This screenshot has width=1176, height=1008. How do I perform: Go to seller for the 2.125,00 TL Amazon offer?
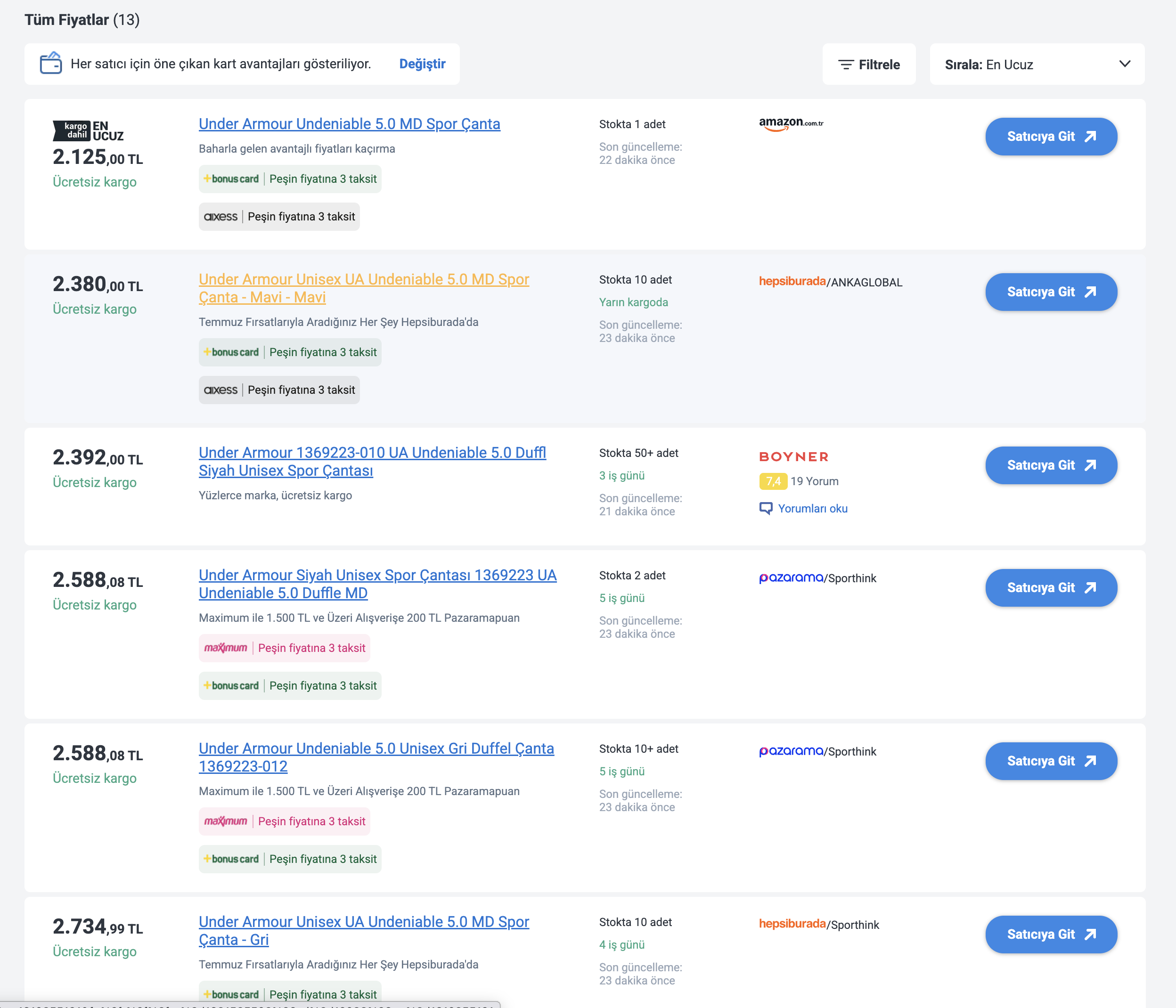pos(1051,136)
